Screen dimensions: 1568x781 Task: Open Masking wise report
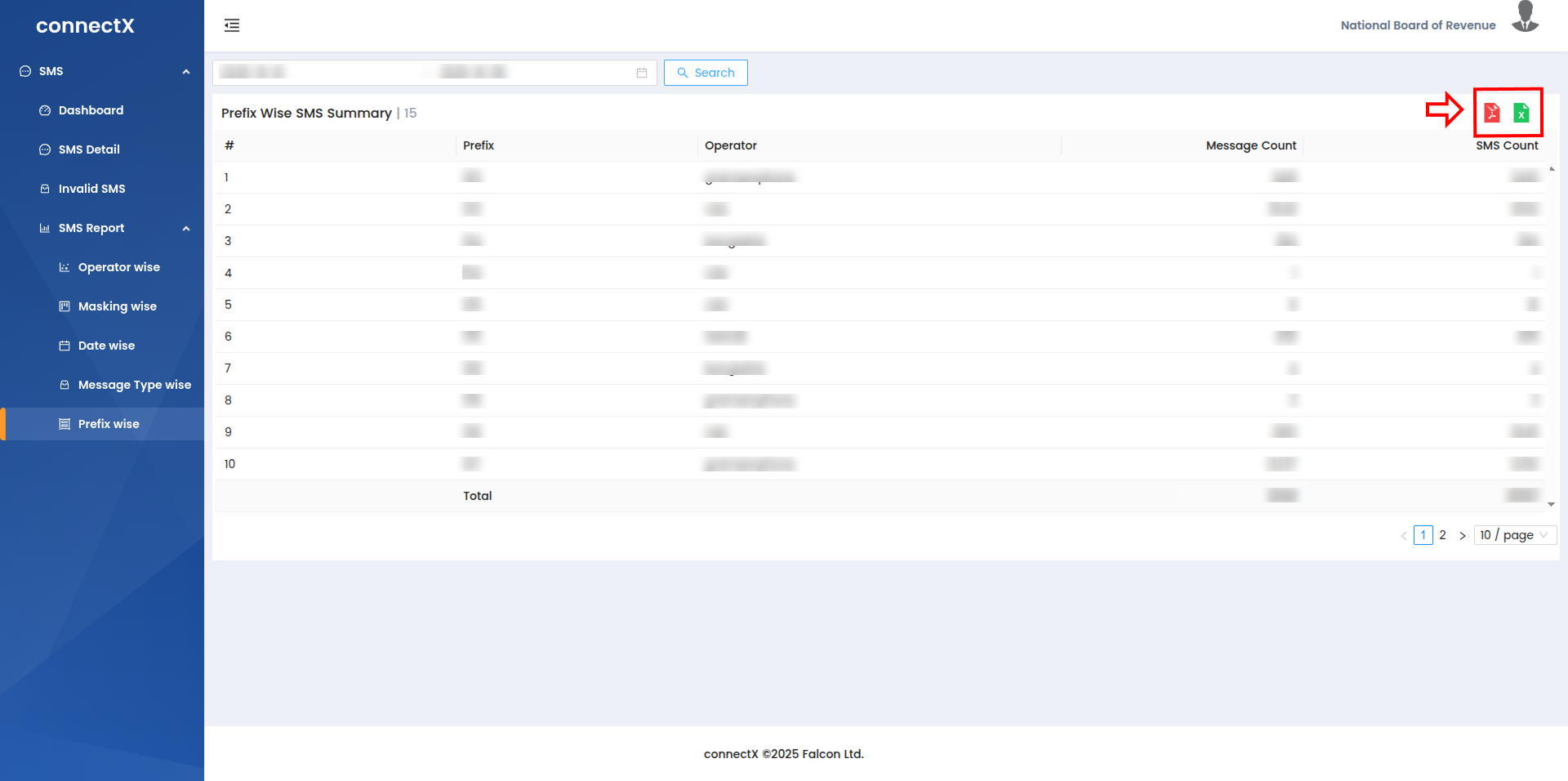(117, 306)
